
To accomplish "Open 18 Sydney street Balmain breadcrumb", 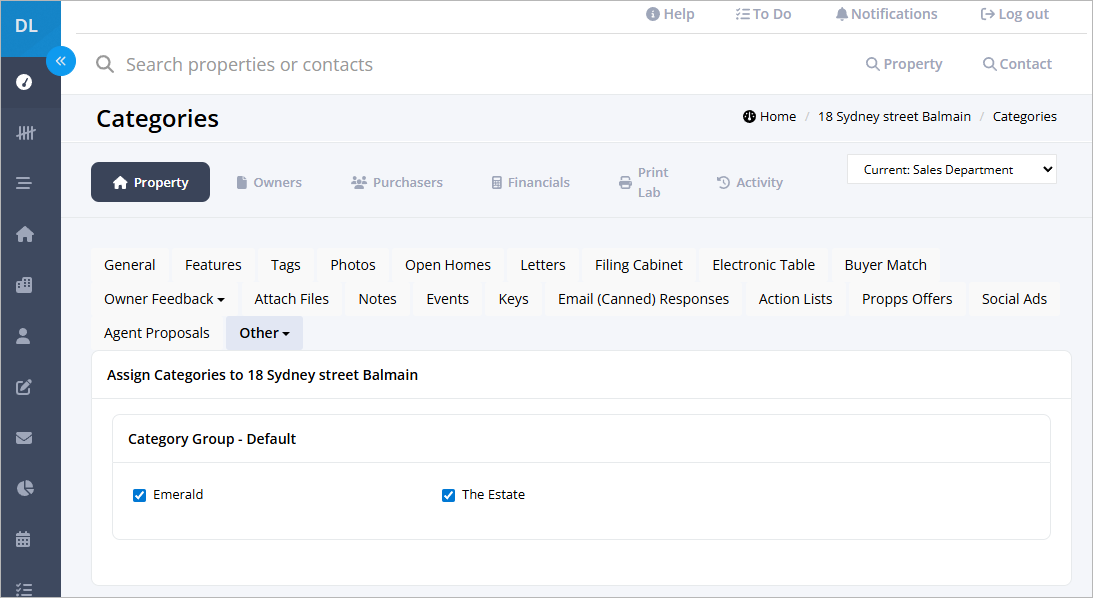I will 894,116.
